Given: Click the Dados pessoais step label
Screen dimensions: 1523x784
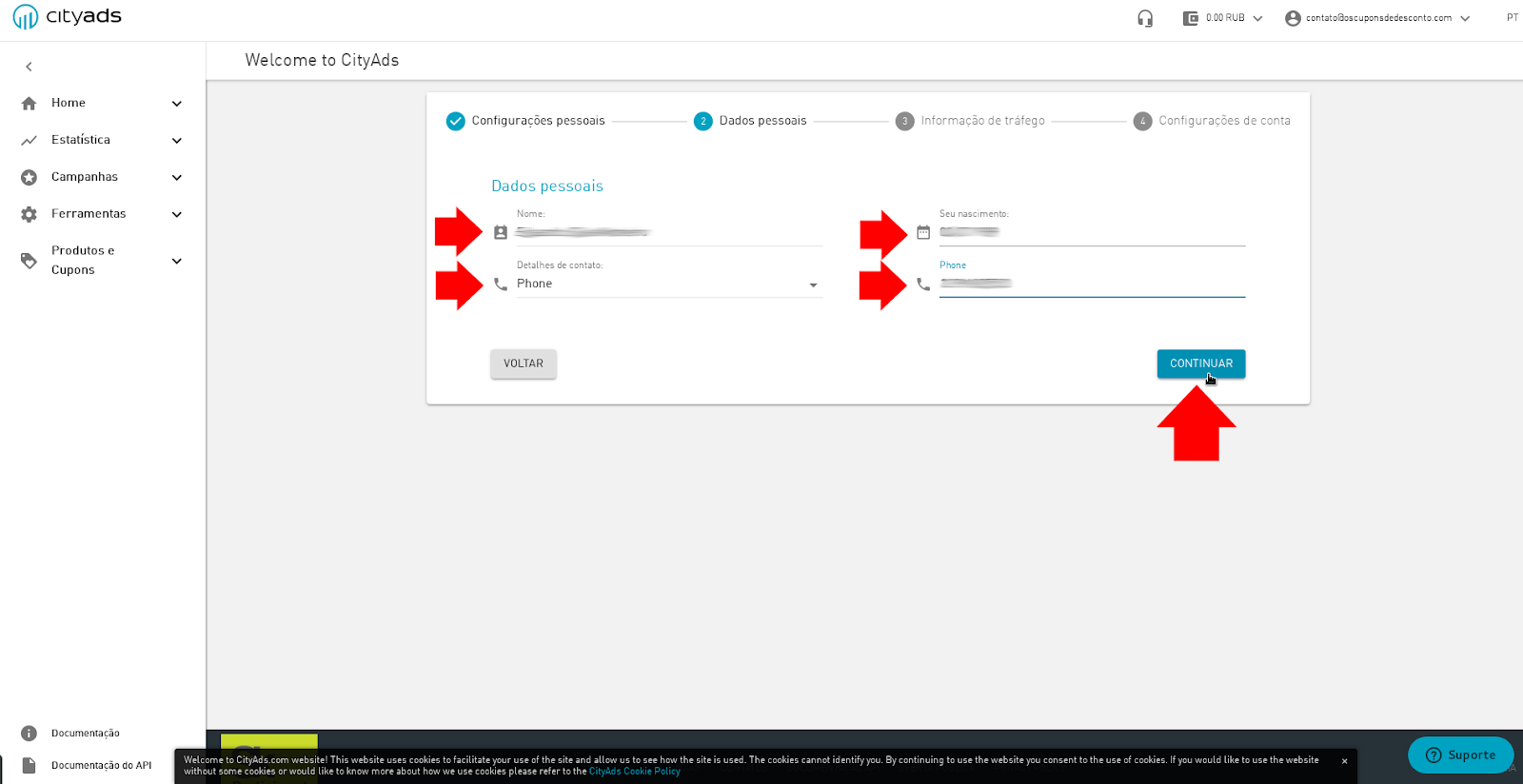Looking at the screenshot, I should (x=762, y=121).
